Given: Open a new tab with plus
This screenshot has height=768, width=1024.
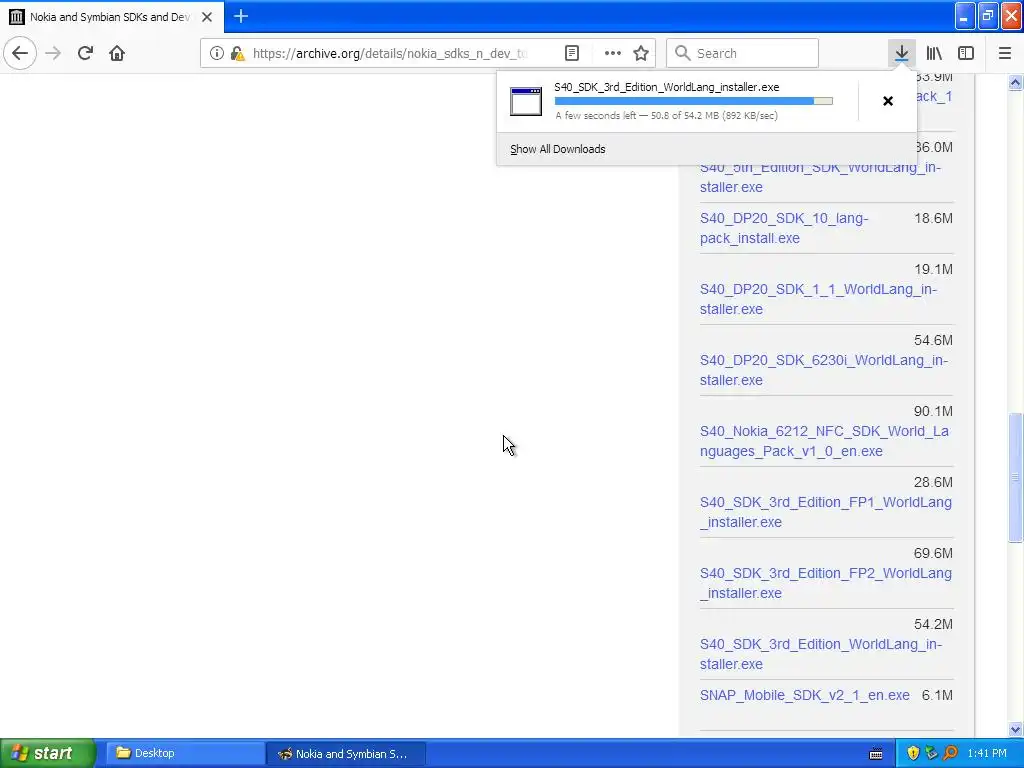Looking at the screenshot, I should 241,16.
